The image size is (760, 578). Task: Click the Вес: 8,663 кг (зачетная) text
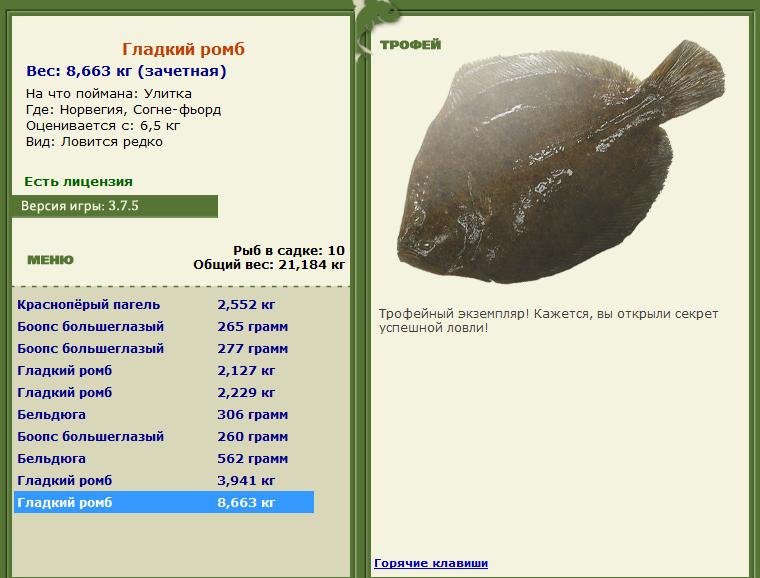click(127, 71)
